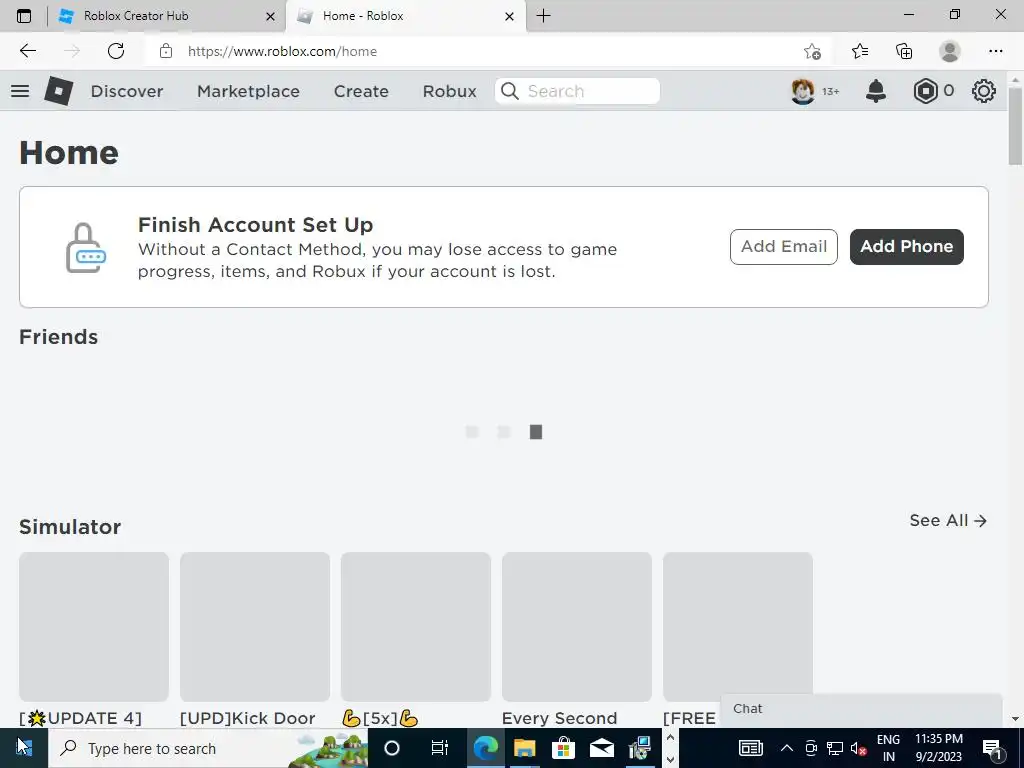Screen dimensions: 1024x768
Task: Open the Action Center notifications
Action: pos(992,748)
